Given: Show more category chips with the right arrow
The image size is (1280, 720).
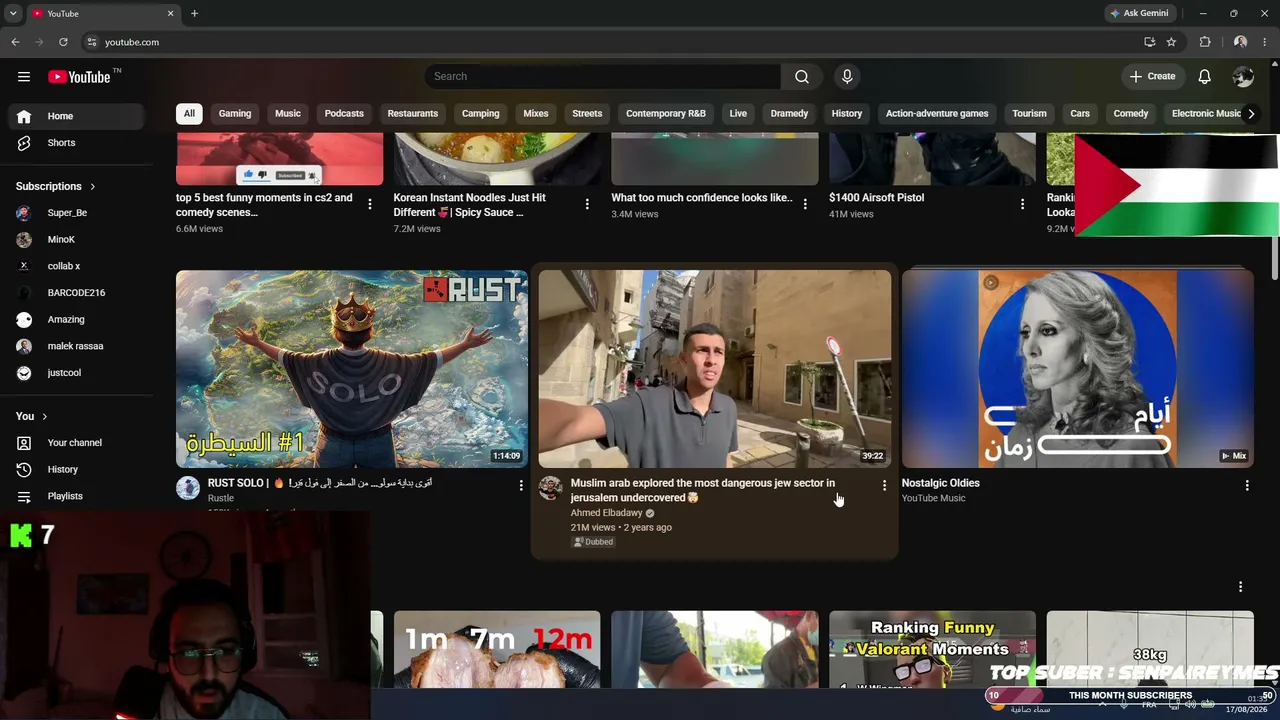Looking at the screenshot, I should point(1250,114).
